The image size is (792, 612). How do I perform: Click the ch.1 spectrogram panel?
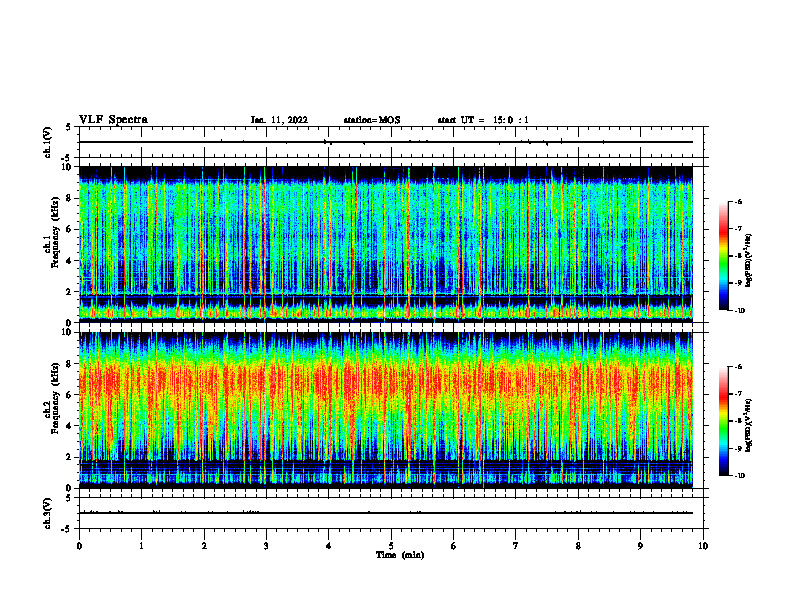coord(386,244)
